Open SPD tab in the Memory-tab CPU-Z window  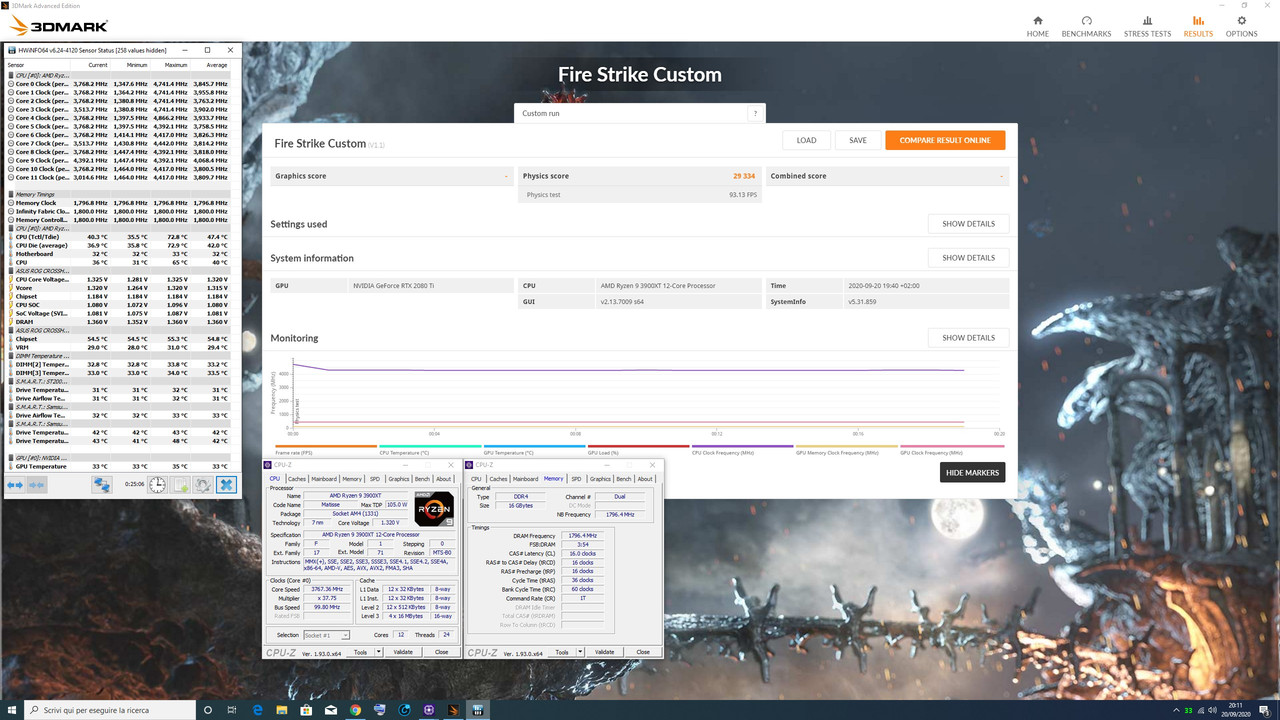tap(576, 479)
